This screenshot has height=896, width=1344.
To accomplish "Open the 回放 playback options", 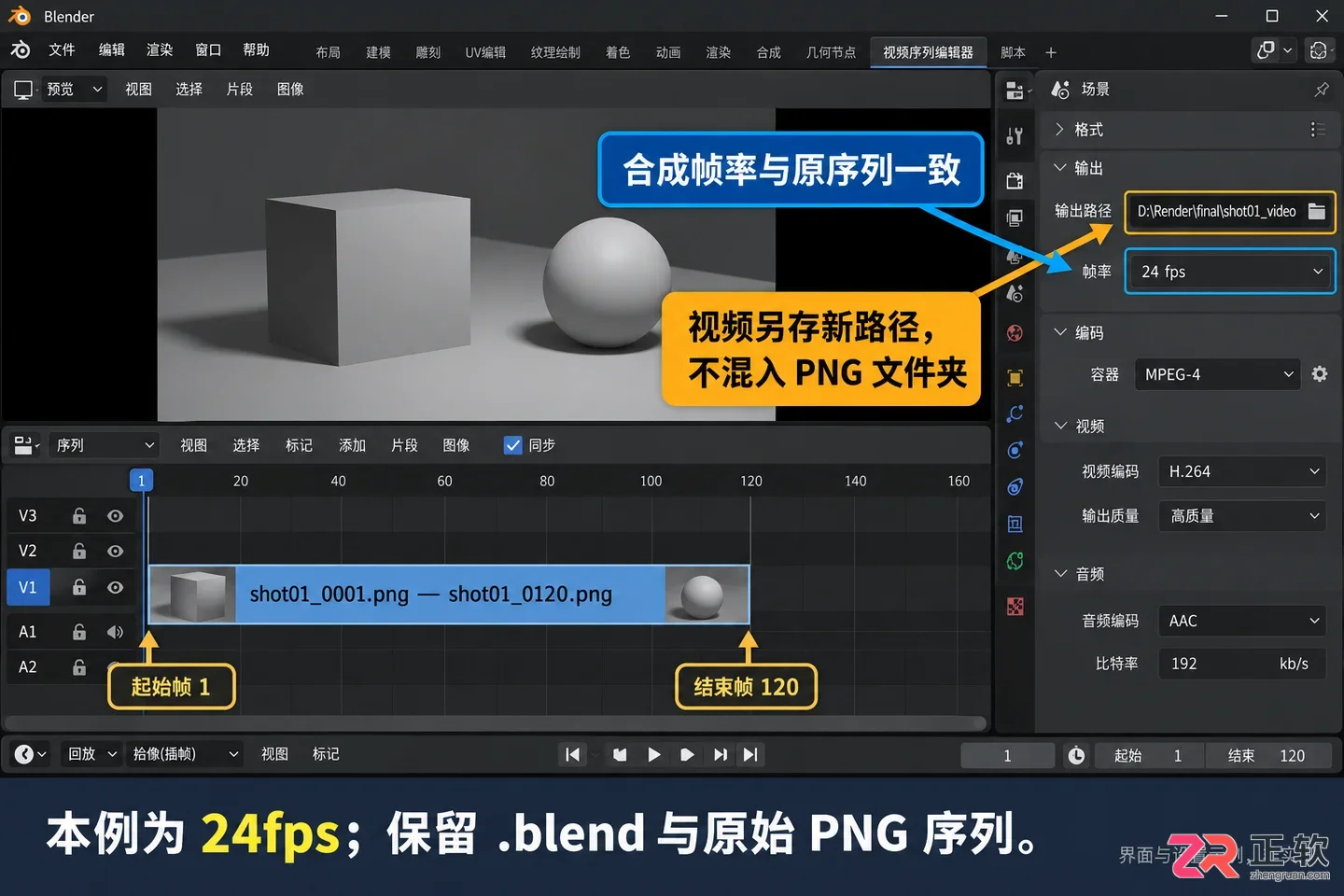I will click(x=91, y=754).
